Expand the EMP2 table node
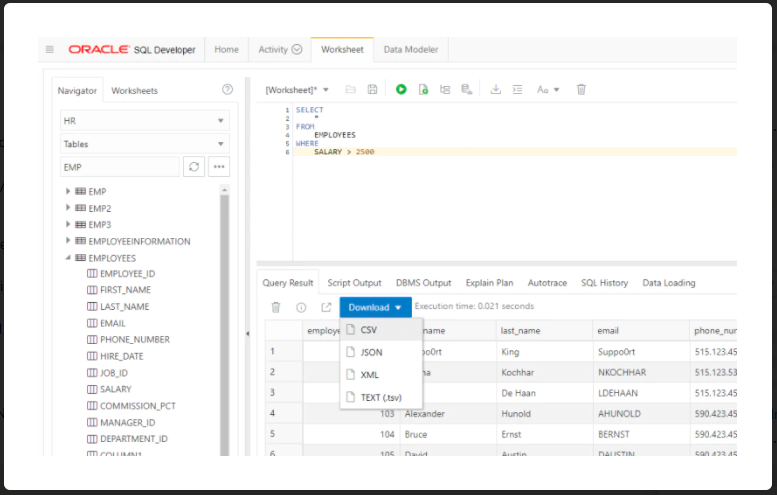The height and width of the screenshot is (495, 777). (68, 208)
